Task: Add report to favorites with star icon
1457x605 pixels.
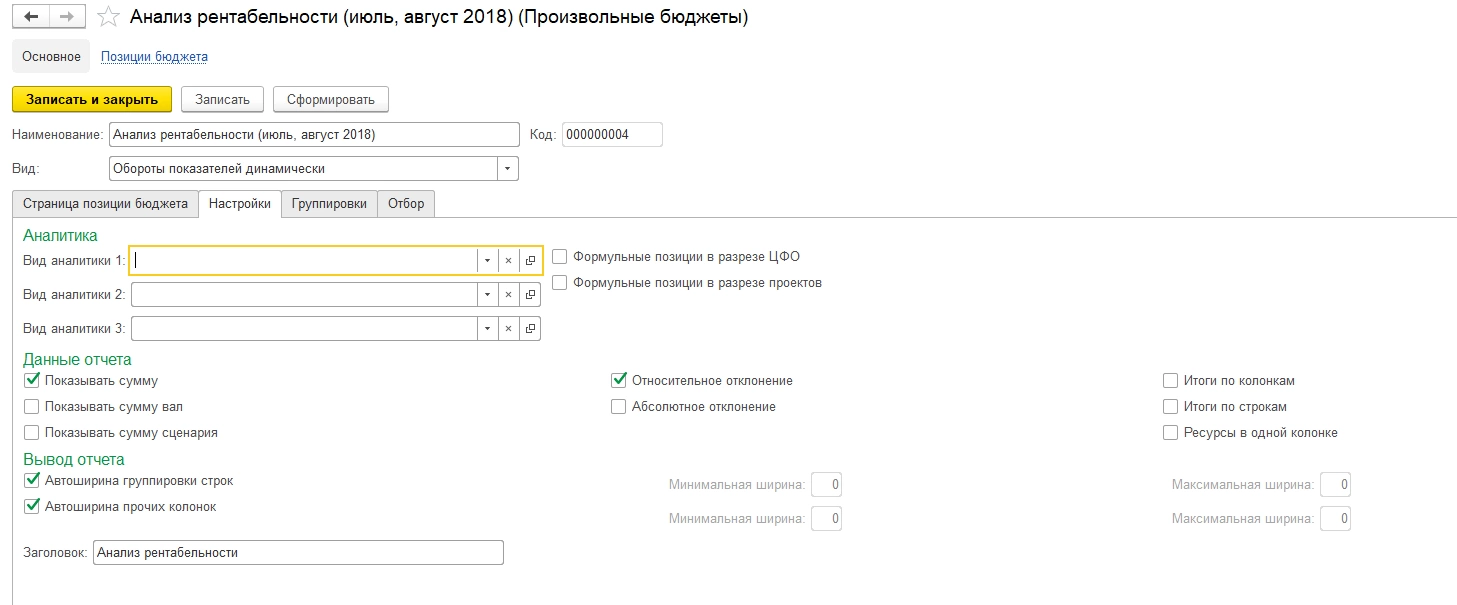Action: [110, 17]
